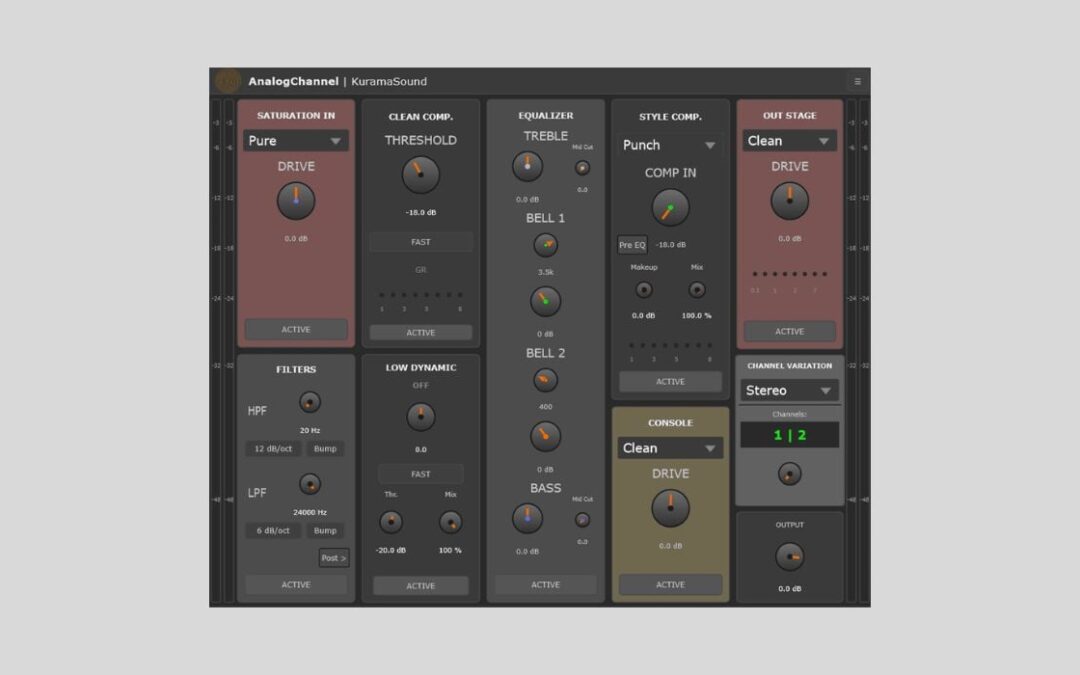Switch HPF slope to 12 dB/oct
This screenshot has width=1080, height=675.
[271, 448]
